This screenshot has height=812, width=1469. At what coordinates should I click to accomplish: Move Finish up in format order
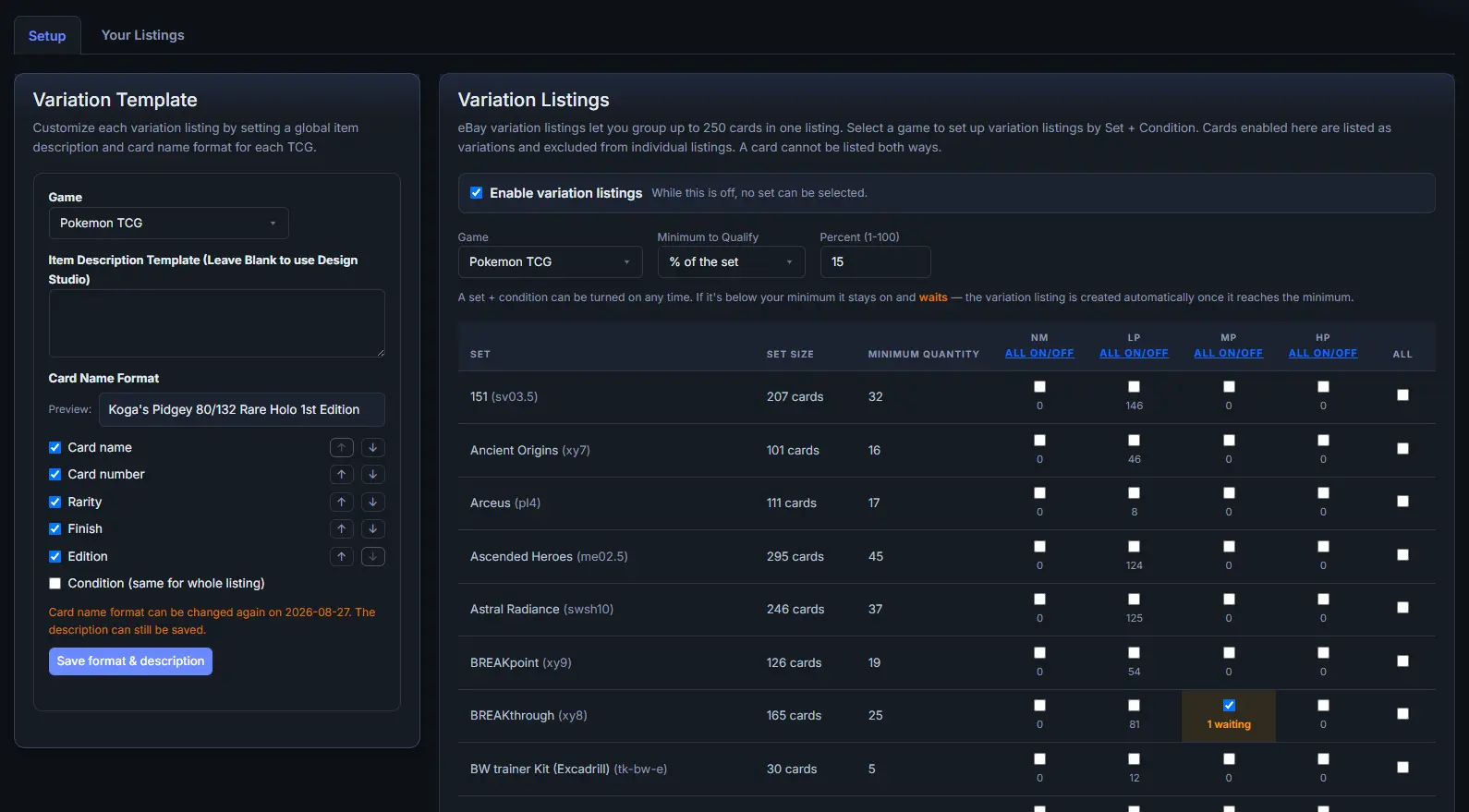[342, 529]
